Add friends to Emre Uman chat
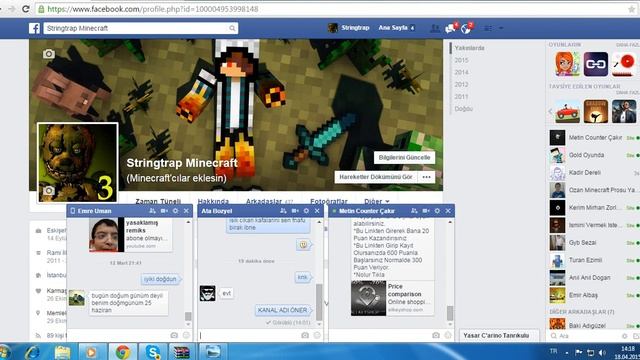The image size is (640, 360). (152, 211)
